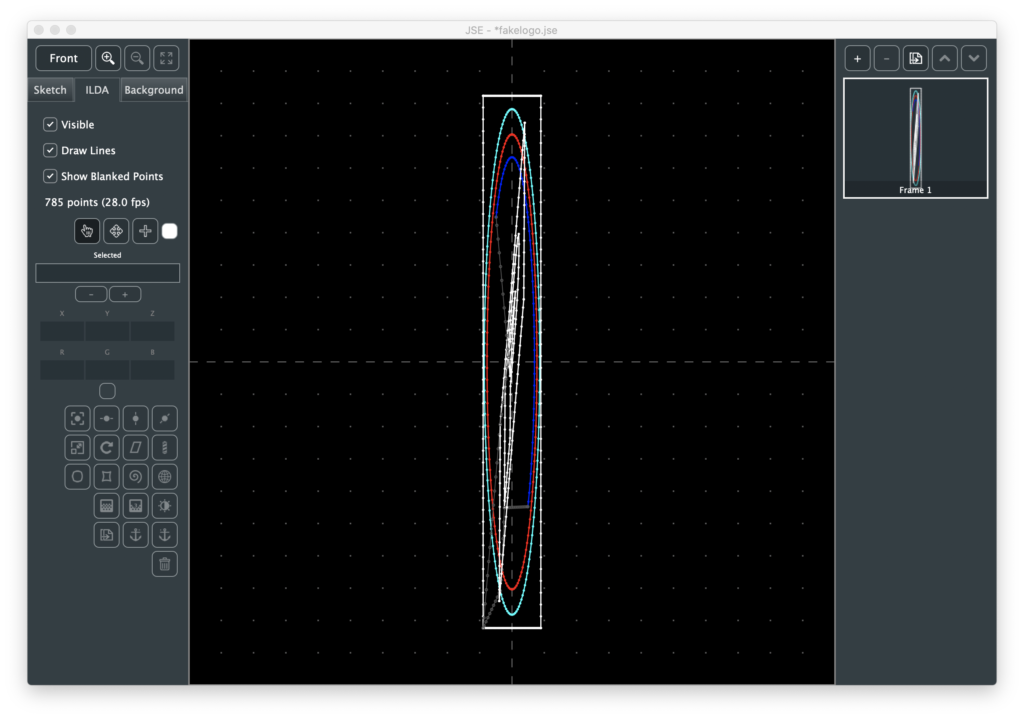Screen dimensions: 1024x719
Task: Click the trash delete icon
Action: [165, 564]
